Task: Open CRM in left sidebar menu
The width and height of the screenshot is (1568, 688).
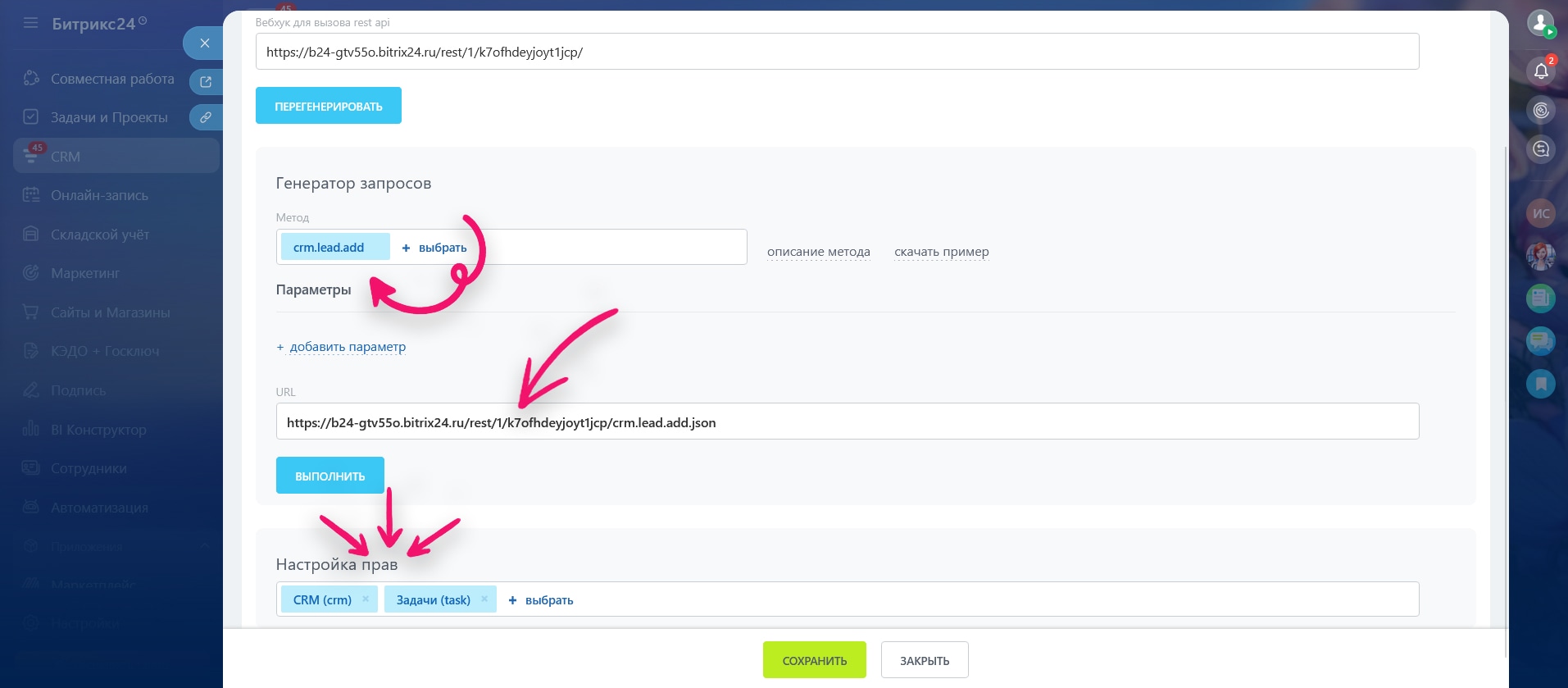Action: (x=66, y=157)
